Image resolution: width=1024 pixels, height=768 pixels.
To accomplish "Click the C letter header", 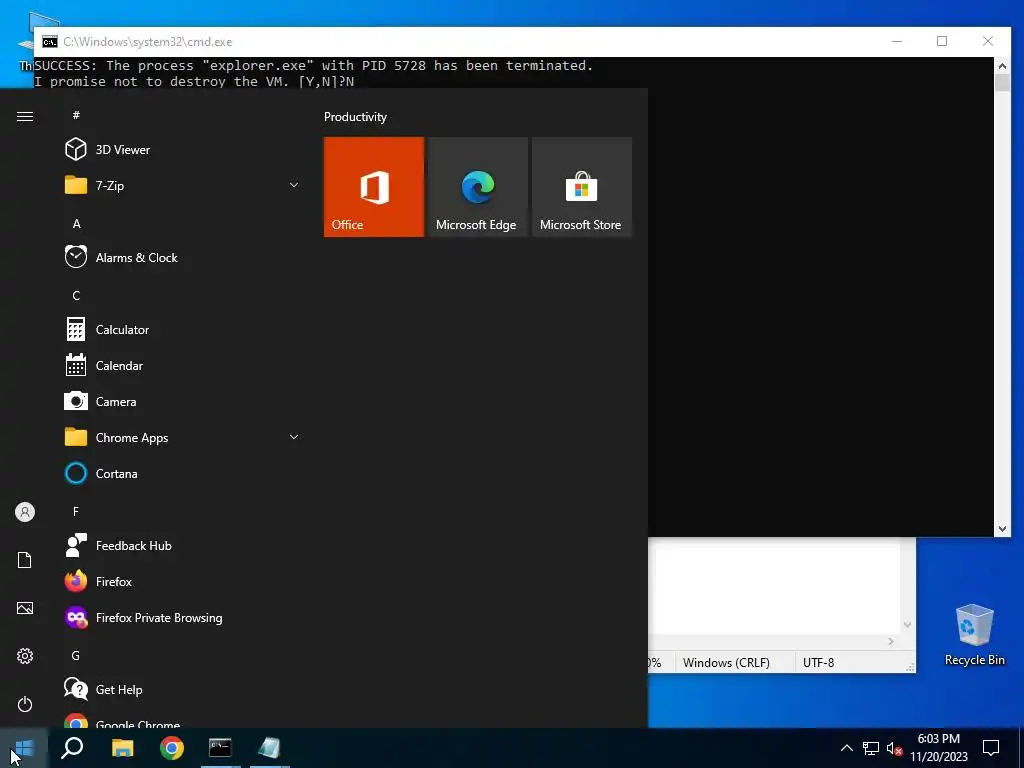I will click(76, 295).
